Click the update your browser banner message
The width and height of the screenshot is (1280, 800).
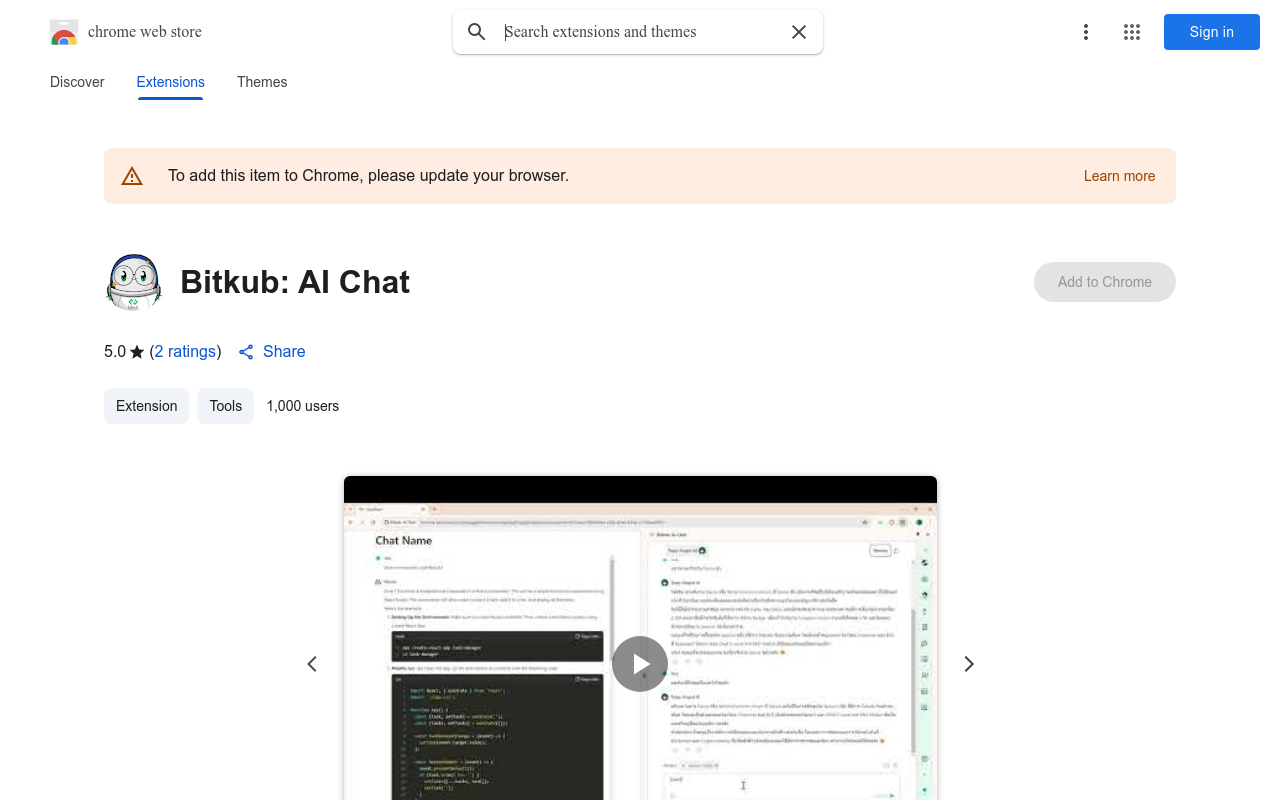point(368,176)
